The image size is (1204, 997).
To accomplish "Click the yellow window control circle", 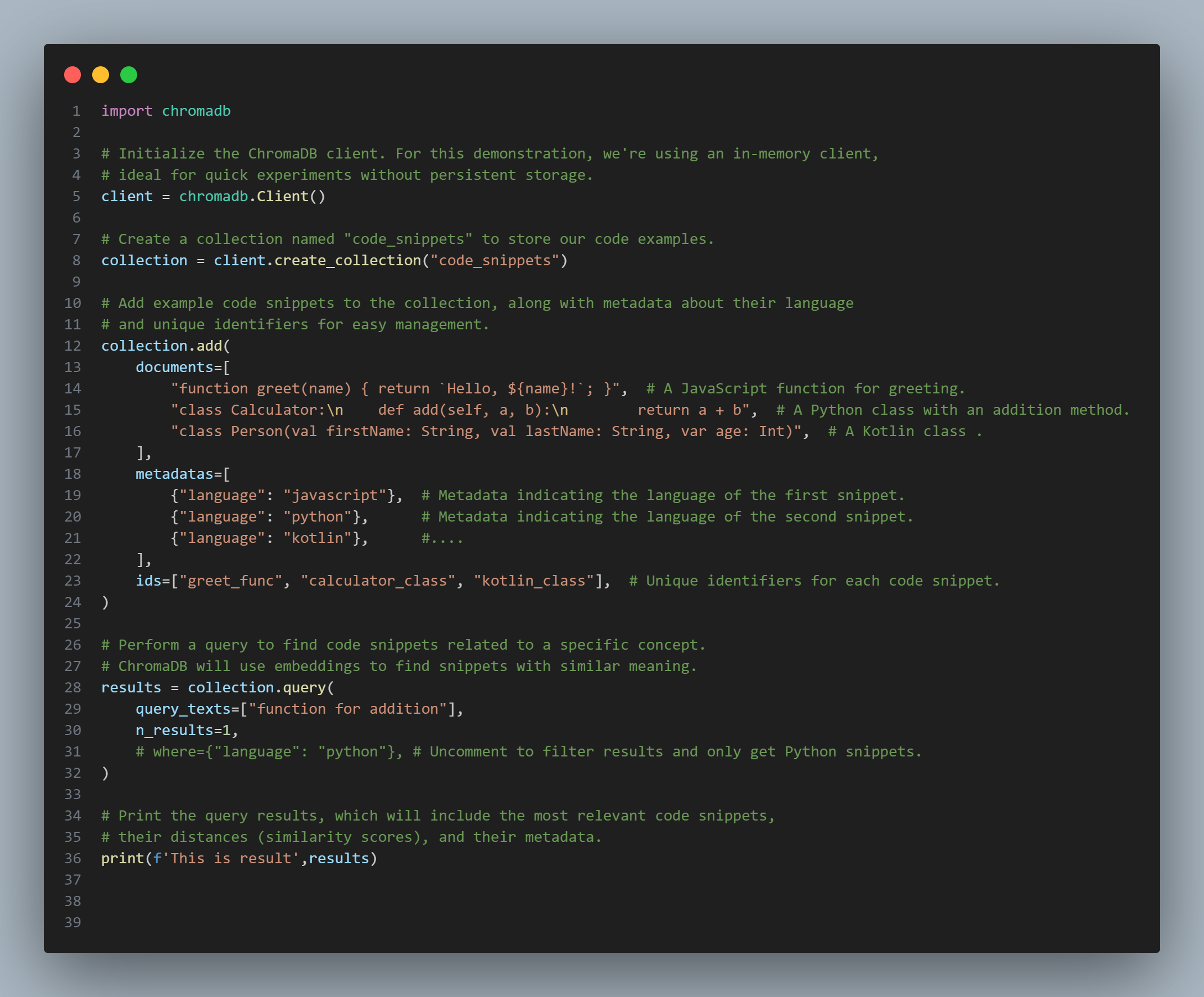I will click(x=101, y=75).
